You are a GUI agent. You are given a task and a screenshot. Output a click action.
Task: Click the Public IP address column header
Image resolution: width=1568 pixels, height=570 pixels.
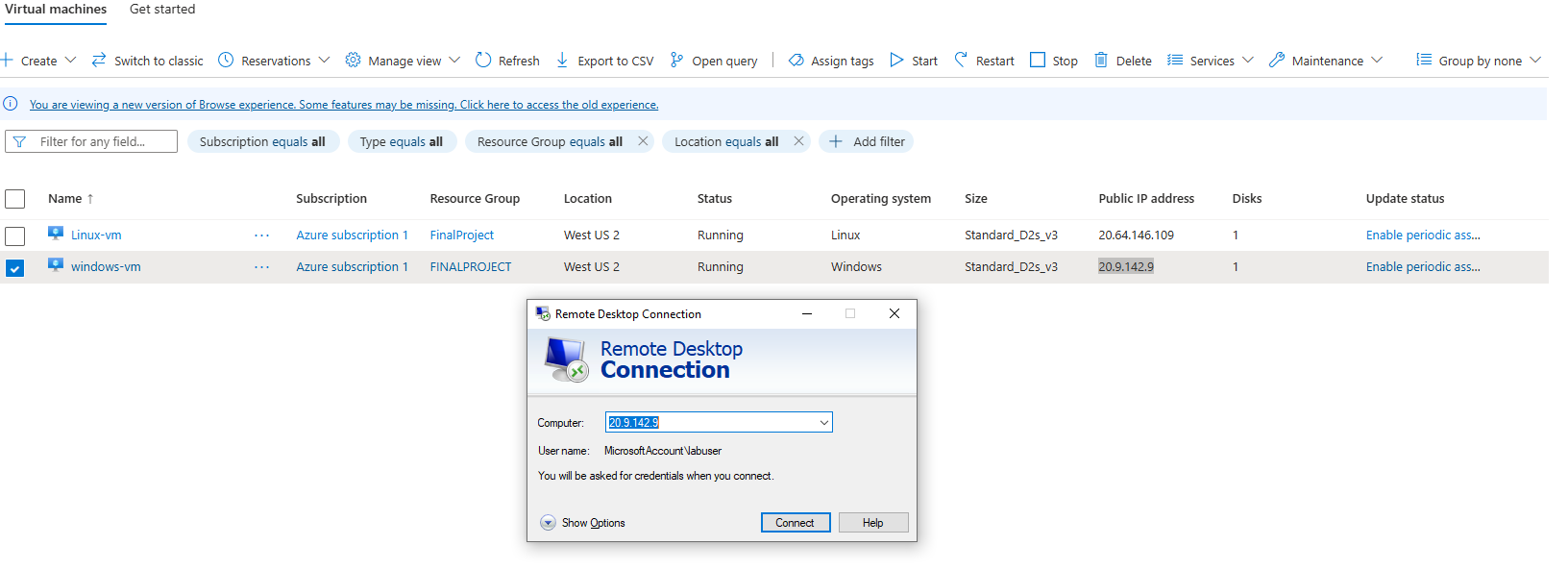tap(1146, 199)
